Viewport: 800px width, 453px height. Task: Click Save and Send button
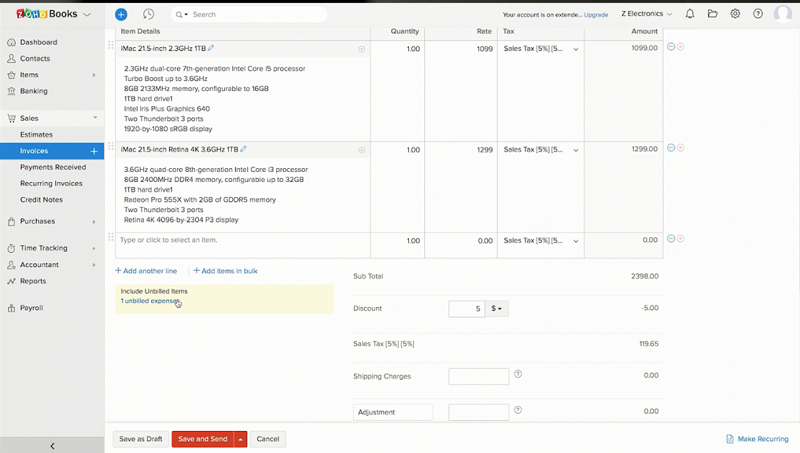point(203,439)
